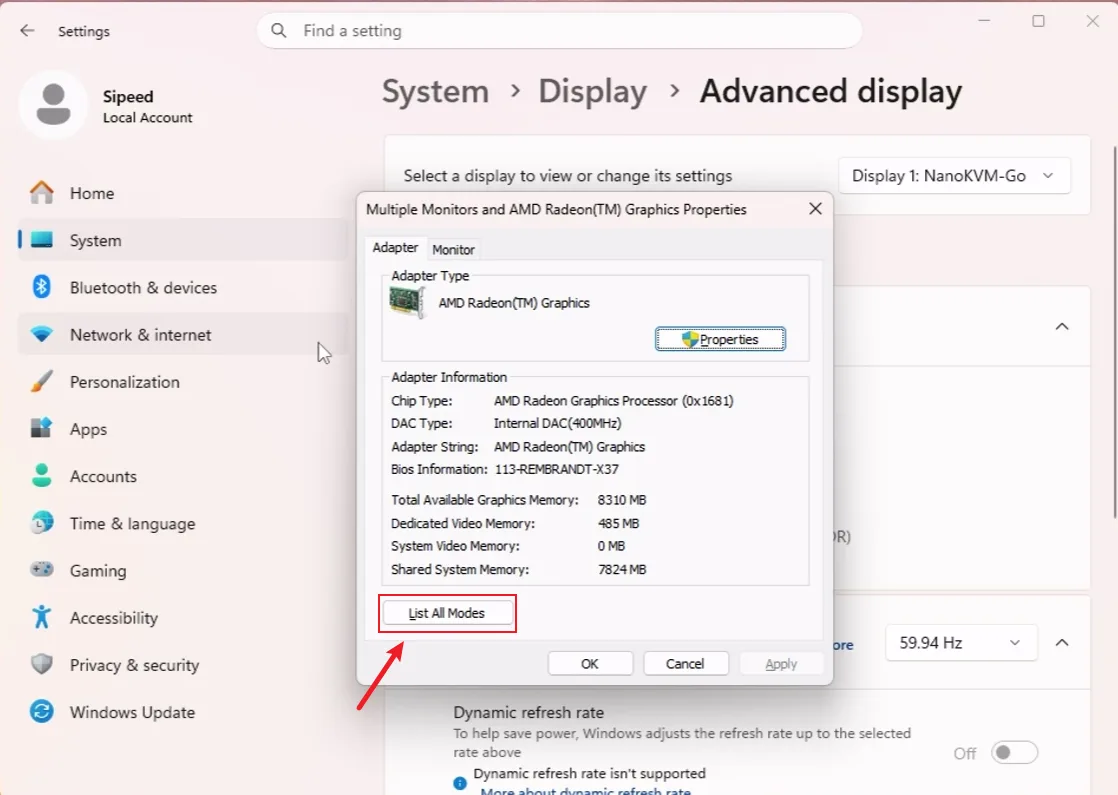Viewport: 1118px width, 795px height.
Task: Click the adapter Properties button
Action: pyautogui.click(x=720, y=339)
